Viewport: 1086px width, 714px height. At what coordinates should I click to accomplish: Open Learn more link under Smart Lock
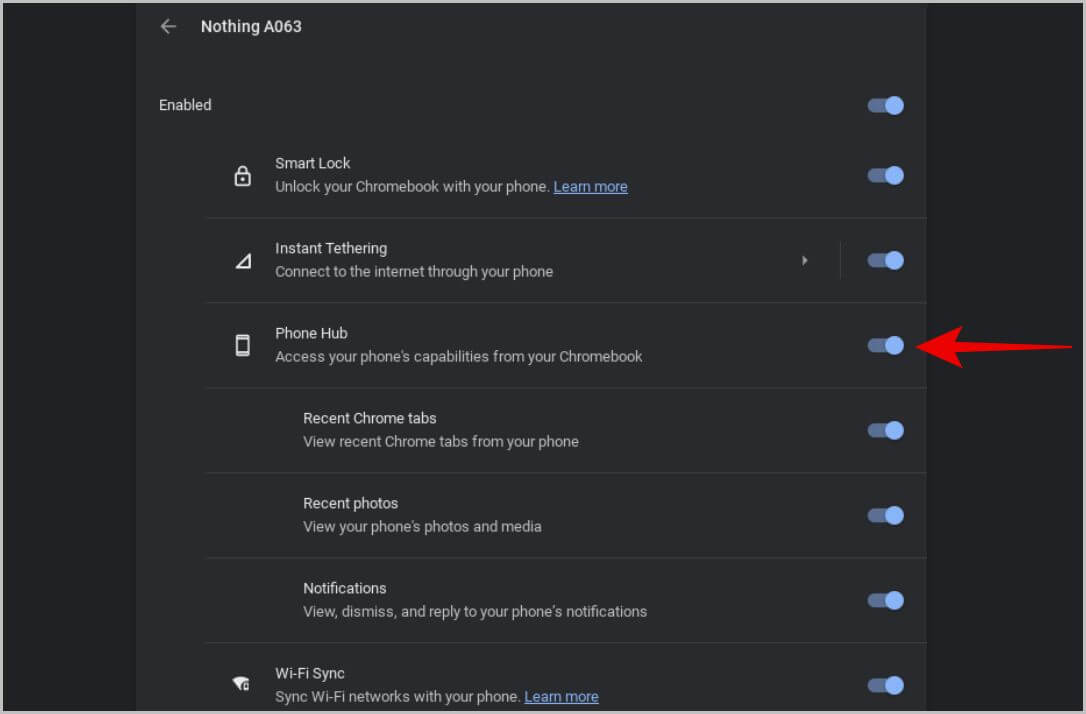coord(590,186)
